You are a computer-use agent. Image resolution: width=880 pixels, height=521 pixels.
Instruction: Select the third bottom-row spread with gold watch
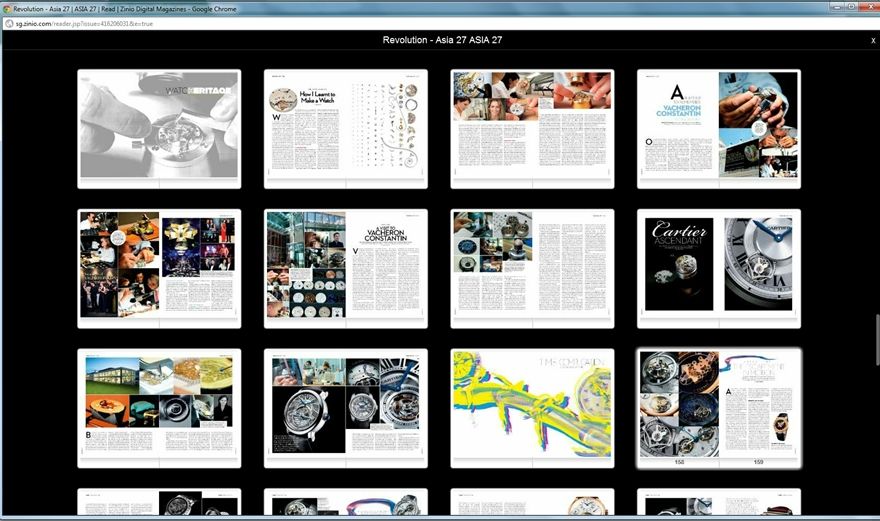pyautogui.click(x=532, y=502)
